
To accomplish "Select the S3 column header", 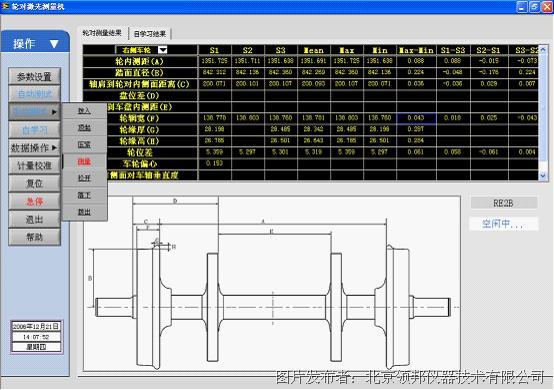I will click(x=281, y=50).
